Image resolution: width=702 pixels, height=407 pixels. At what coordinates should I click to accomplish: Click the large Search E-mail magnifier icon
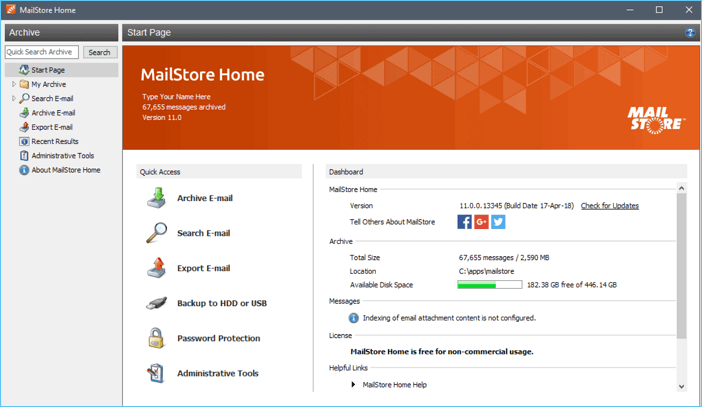(x=157, y=233)
